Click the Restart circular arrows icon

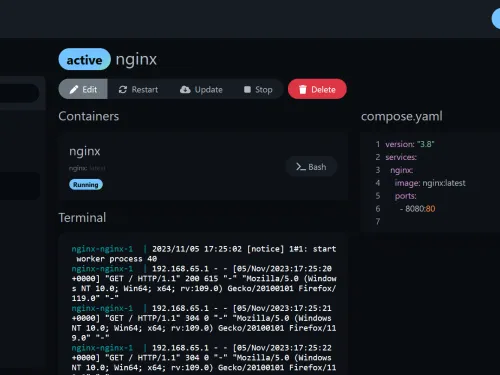point(123,89)
